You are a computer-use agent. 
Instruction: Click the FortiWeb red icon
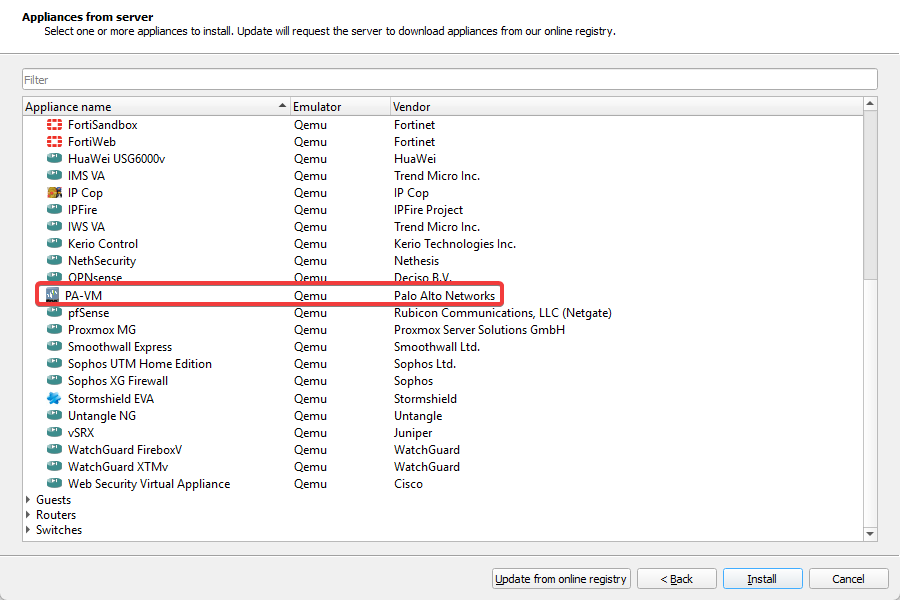(x=55, y=142)
